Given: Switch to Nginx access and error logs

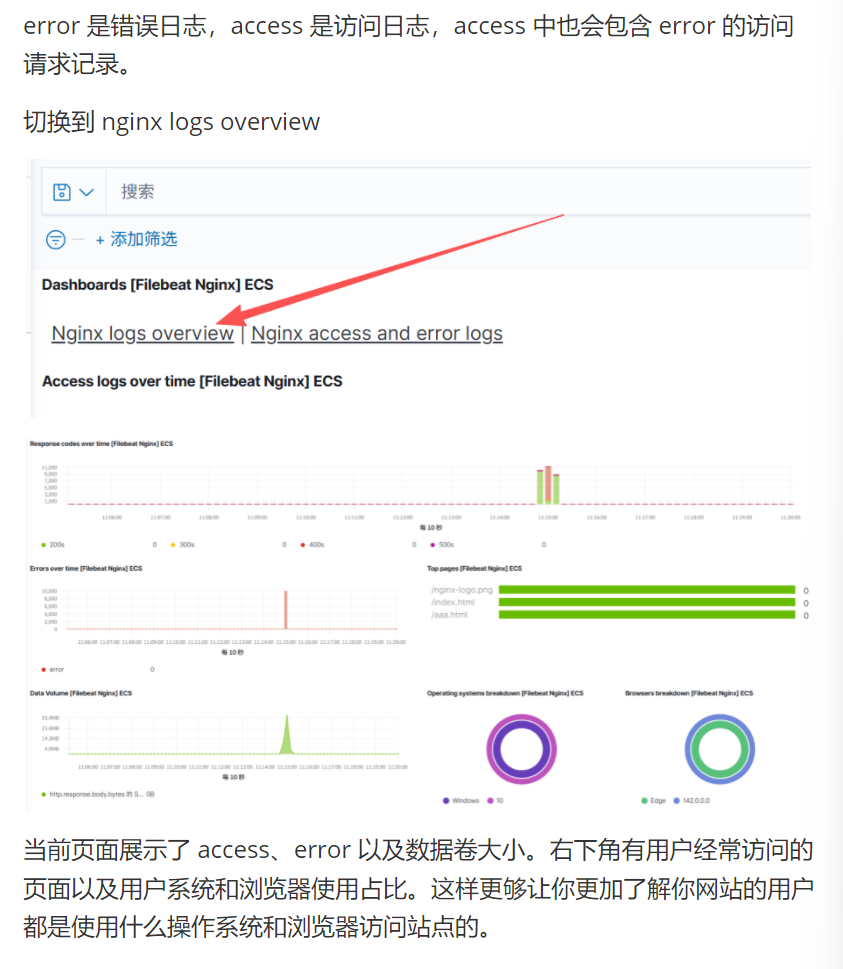Looking at the screenshot, I should (x=377, y=334).
